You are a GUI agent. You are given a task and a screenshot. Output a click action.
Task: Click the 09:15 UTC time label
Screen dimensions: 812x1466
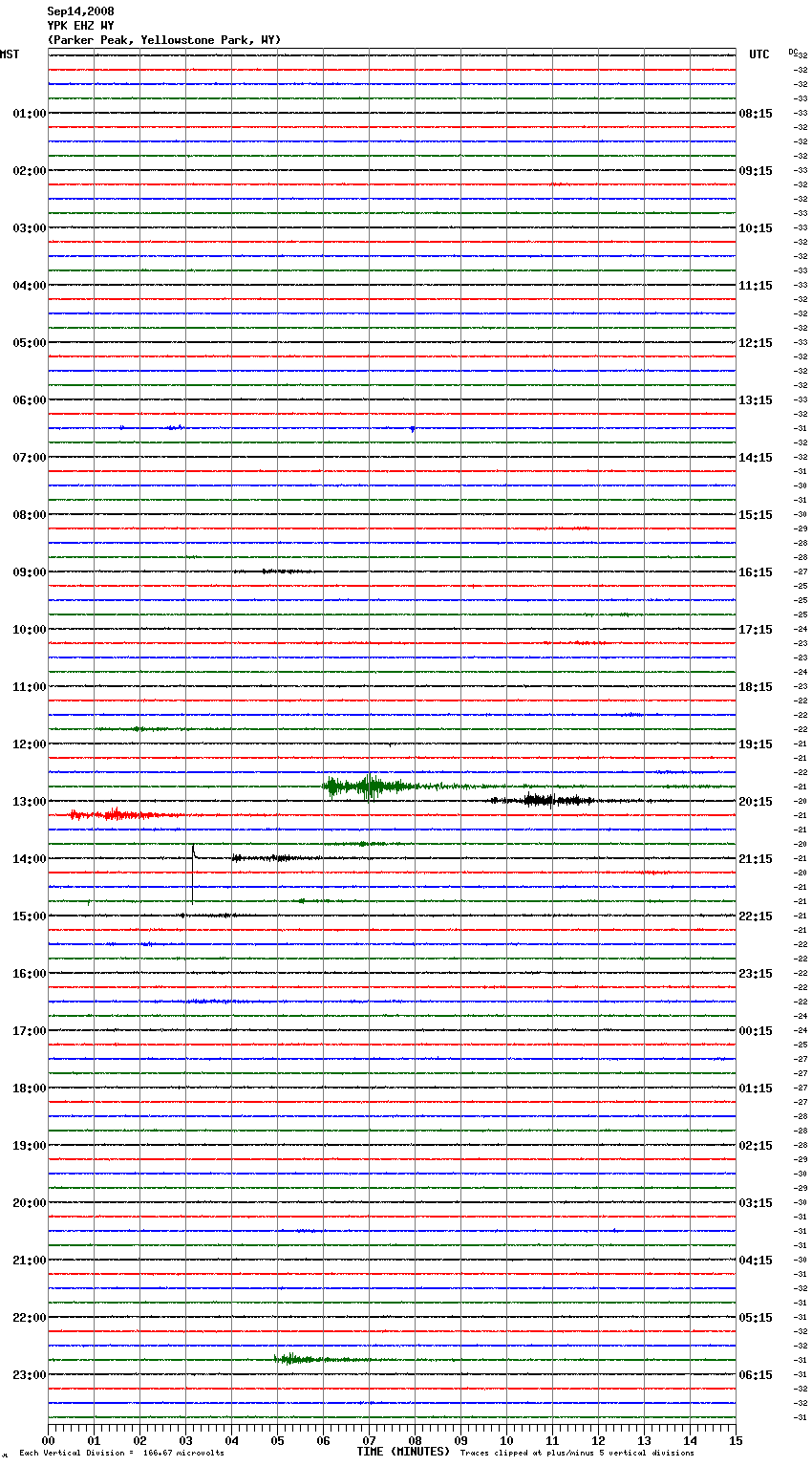[756, 171]
